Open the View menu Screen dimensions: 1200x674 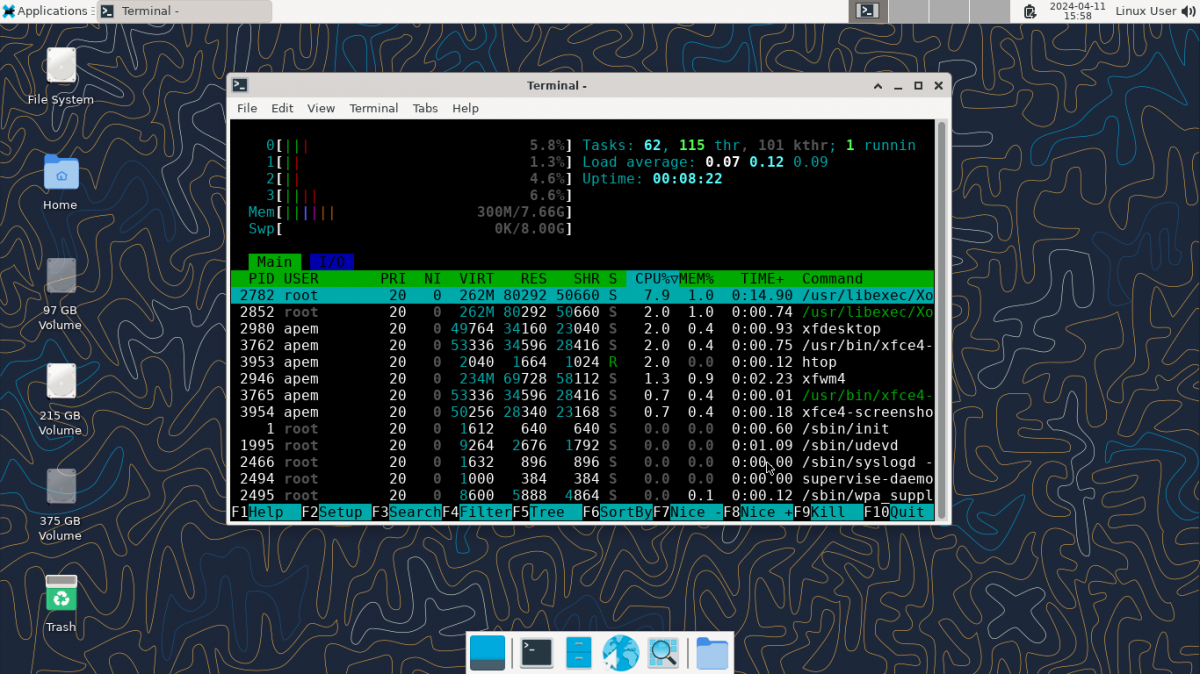tap(321, 108)
